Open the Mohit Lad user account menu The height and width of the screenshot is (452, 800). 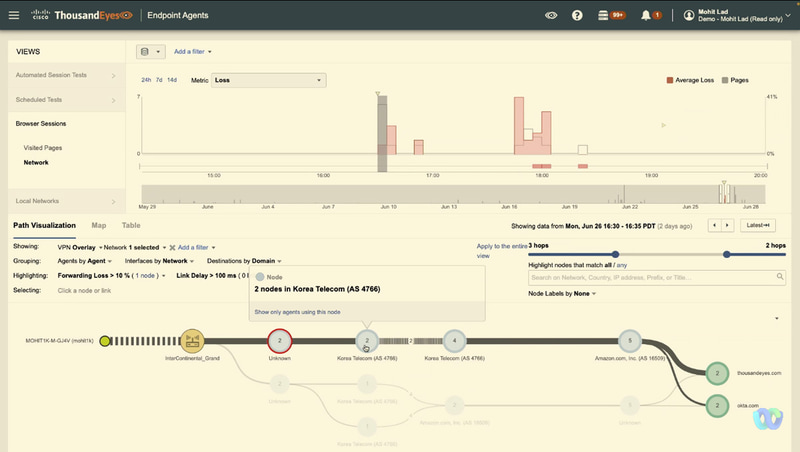737,15
